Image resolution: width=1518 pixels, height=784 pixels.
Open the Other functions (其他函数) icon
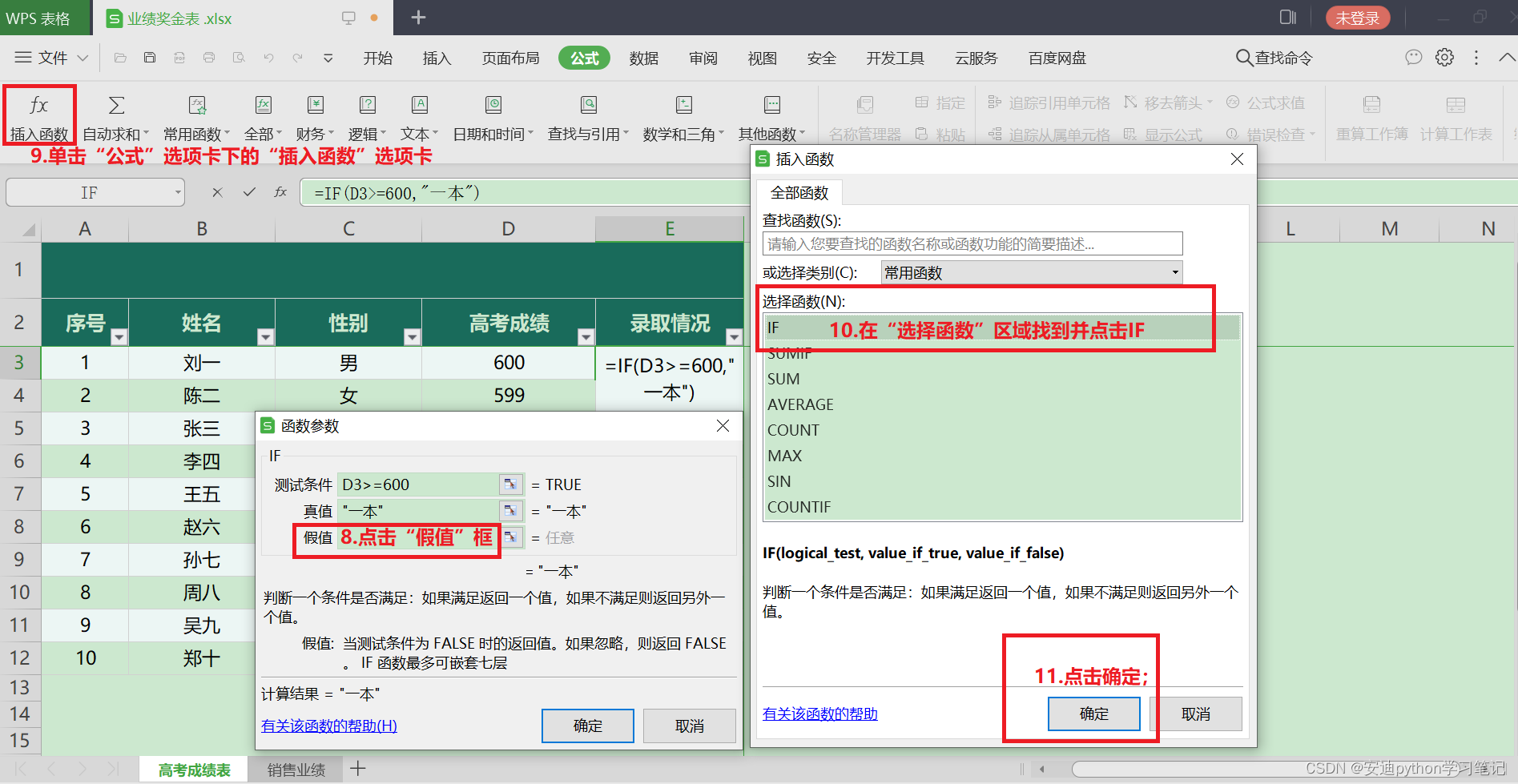tap(772, 105)
